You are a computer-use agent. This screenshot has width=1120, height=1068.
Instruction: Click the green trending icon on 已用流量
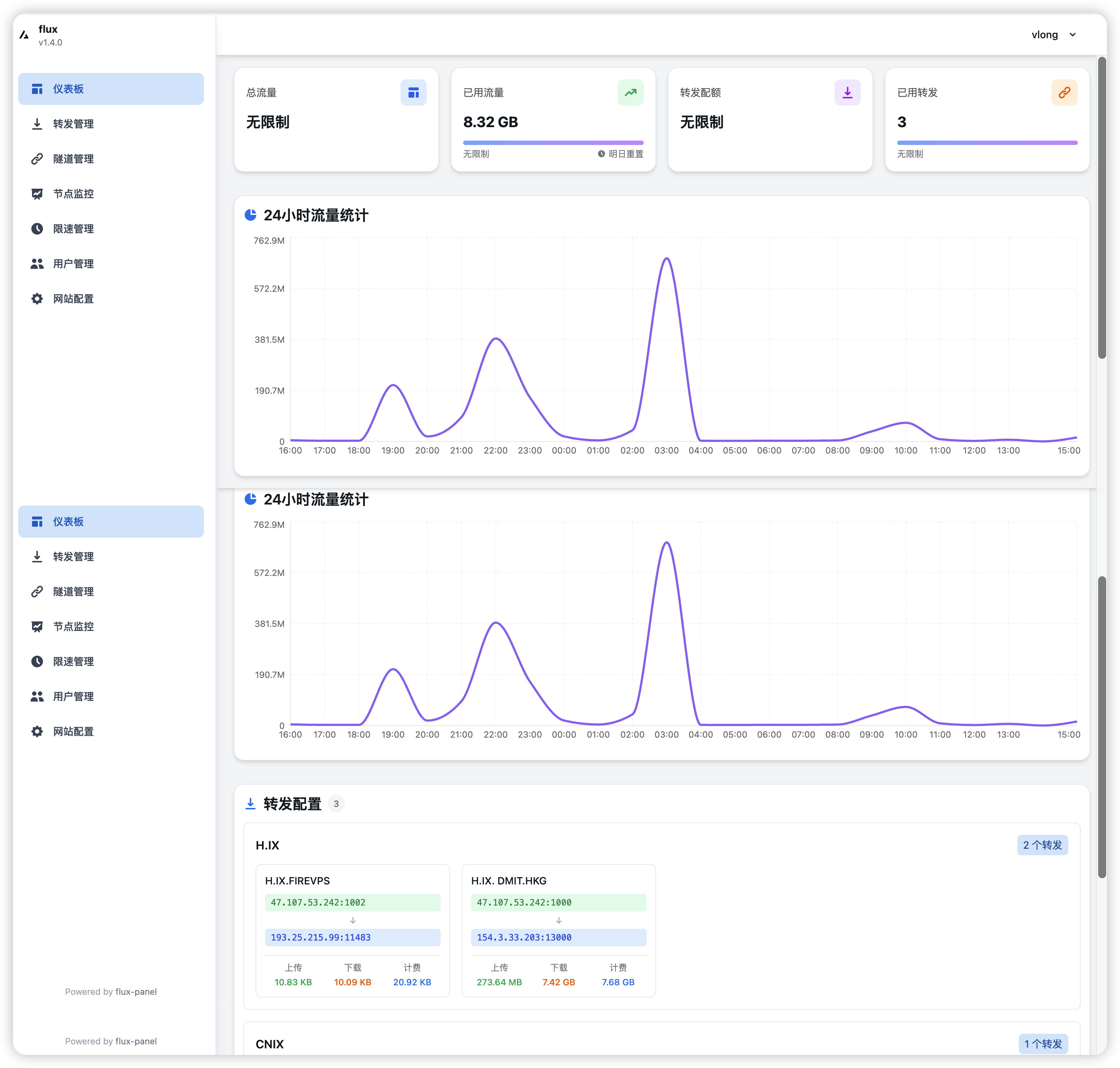point(630,93)
